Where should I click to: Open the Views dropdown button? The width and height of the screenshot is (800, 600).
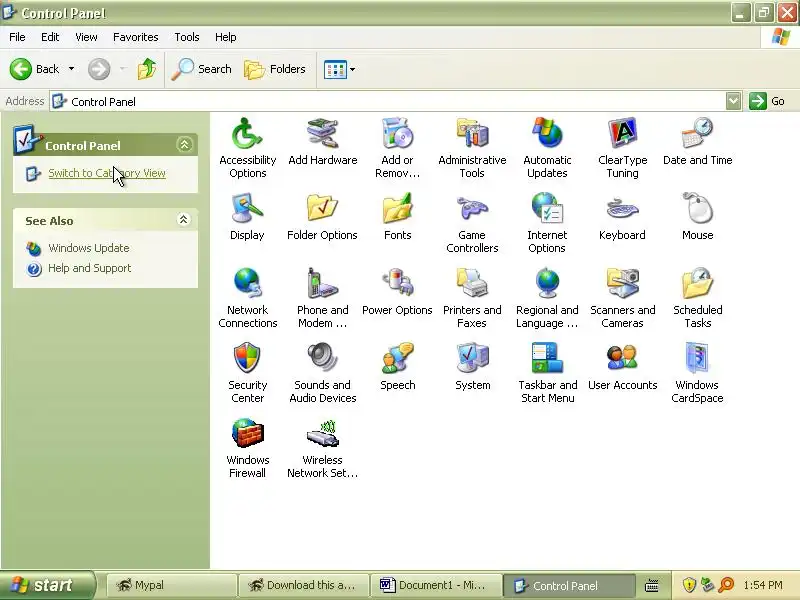339,69
